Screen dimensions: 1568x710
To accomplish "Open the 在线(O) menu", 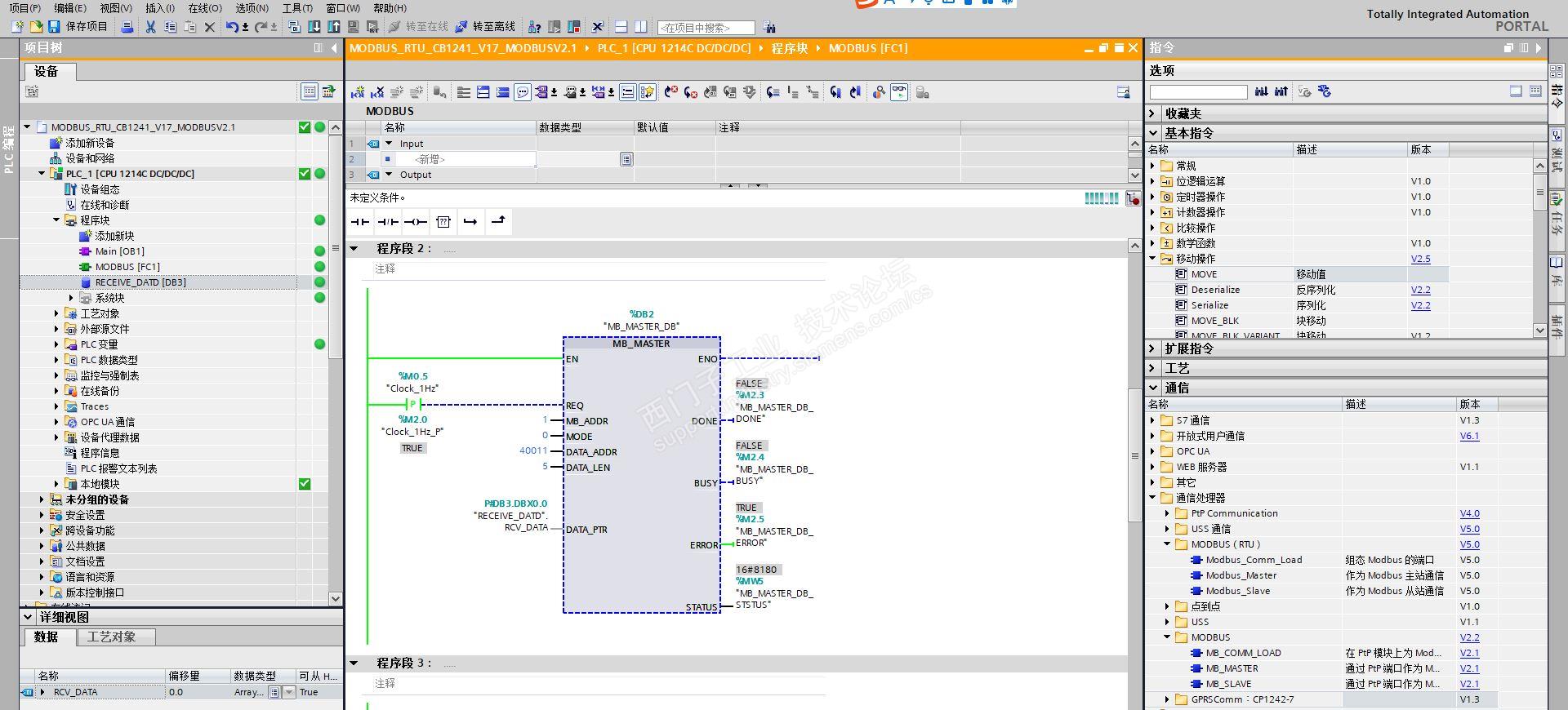I will click(x=205, y=8).
